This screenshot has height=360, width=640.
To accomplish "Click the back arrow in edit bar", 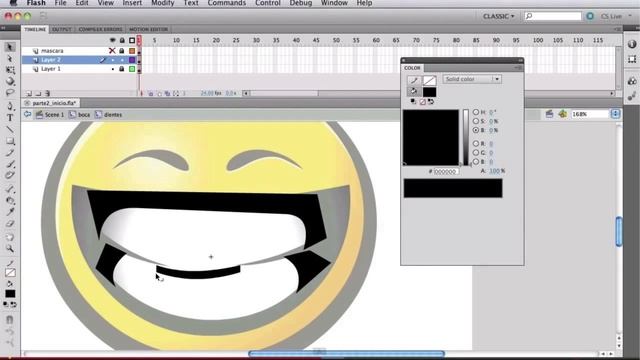I will pyautogui.click(x=27, y=115).
